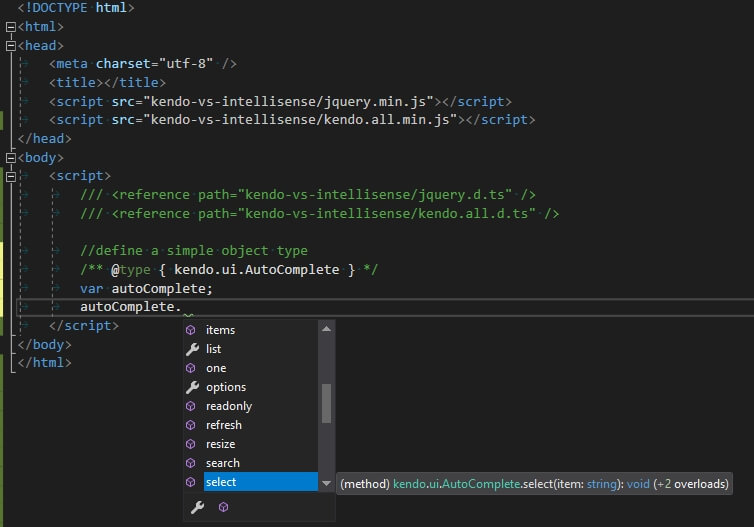Viewport: 754px width, 527px height.
Task: Click 'kendo.ui.AutoComplete' in the method tooltip
Action: pos(457,484)
